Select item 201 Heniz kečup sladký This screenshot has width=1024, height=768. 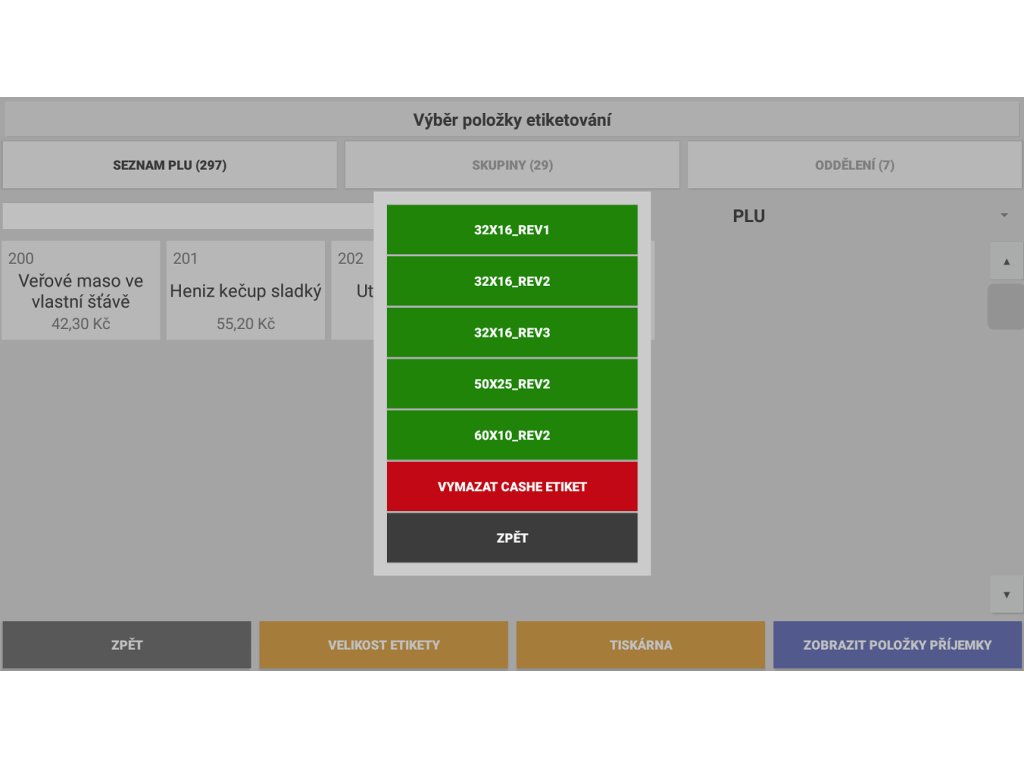pos(246,290)
